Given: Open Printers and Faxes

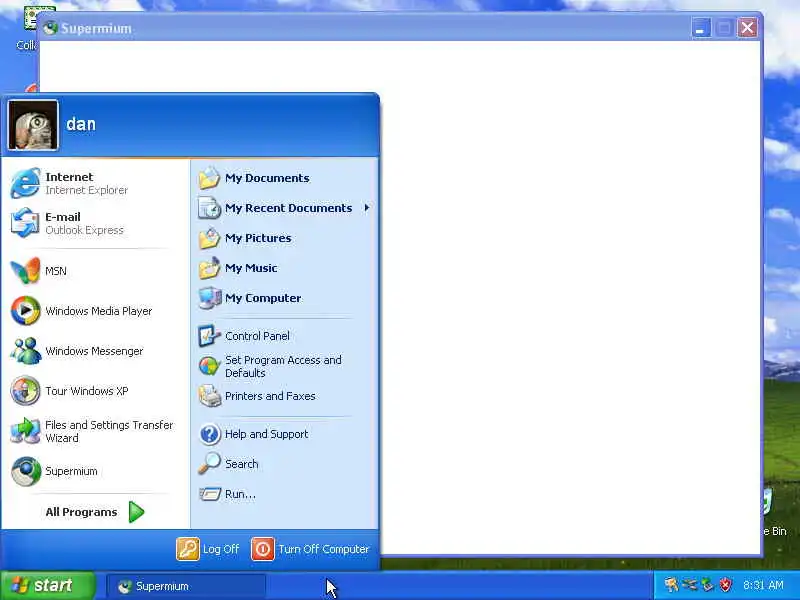Looking at the screenshot, I should [x=284, y=396].
